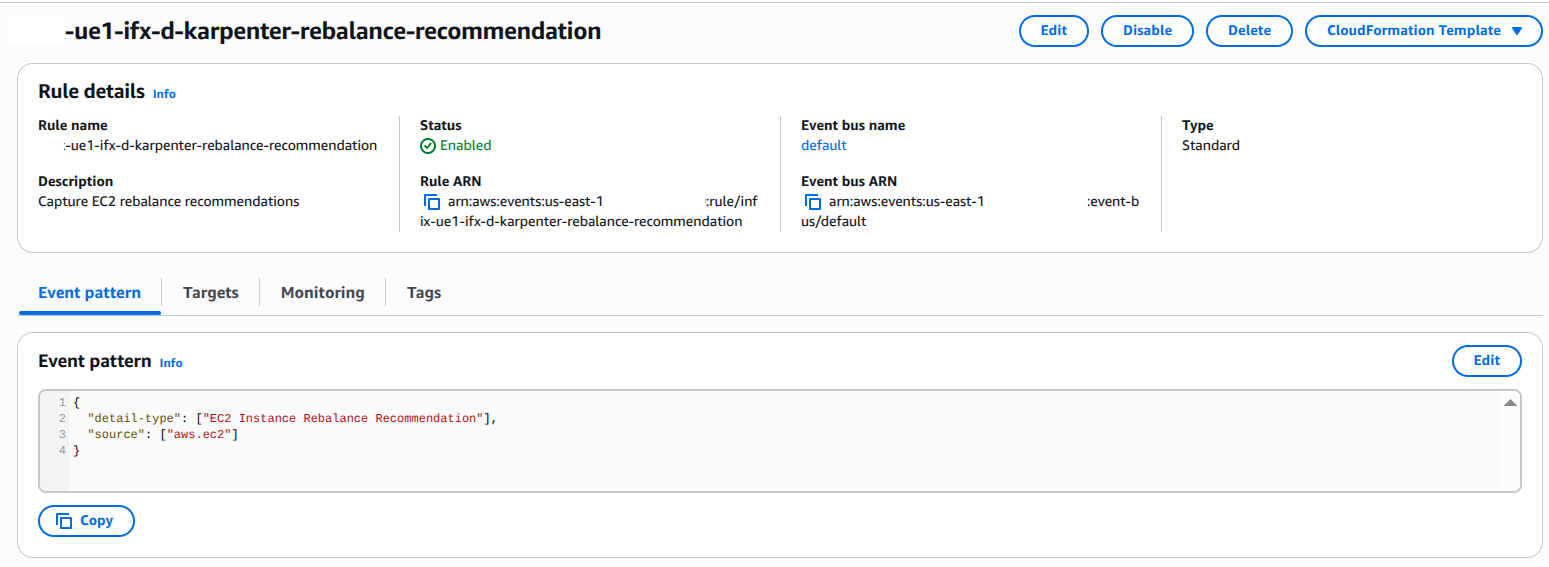The height and width of the screenshot is (567, 1549).
Task: Edit the event pattern JSON
Action: (1486, 361)
